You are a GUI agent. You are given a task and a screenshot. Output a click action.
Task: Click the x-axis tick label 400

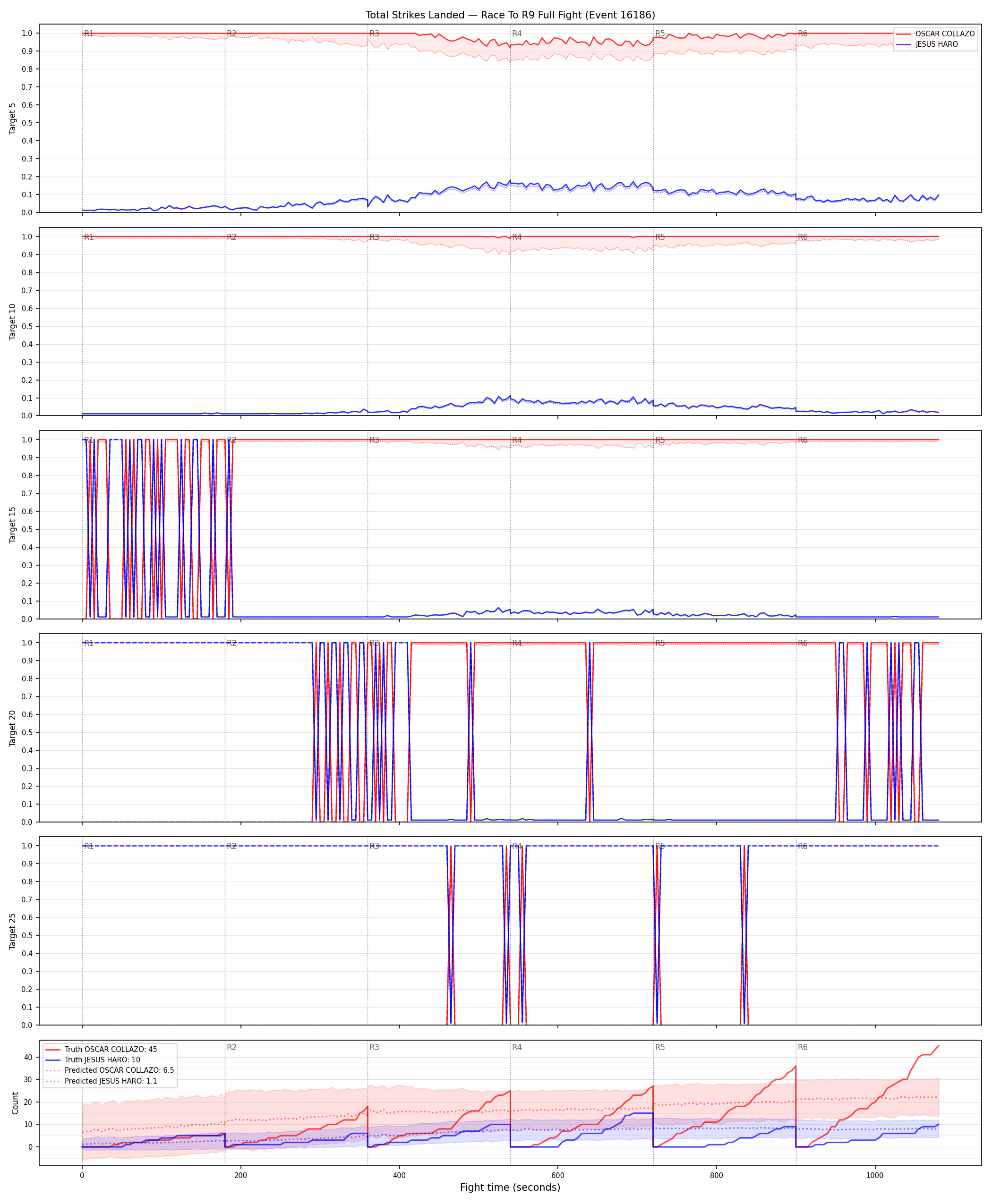coord(400,1175)
